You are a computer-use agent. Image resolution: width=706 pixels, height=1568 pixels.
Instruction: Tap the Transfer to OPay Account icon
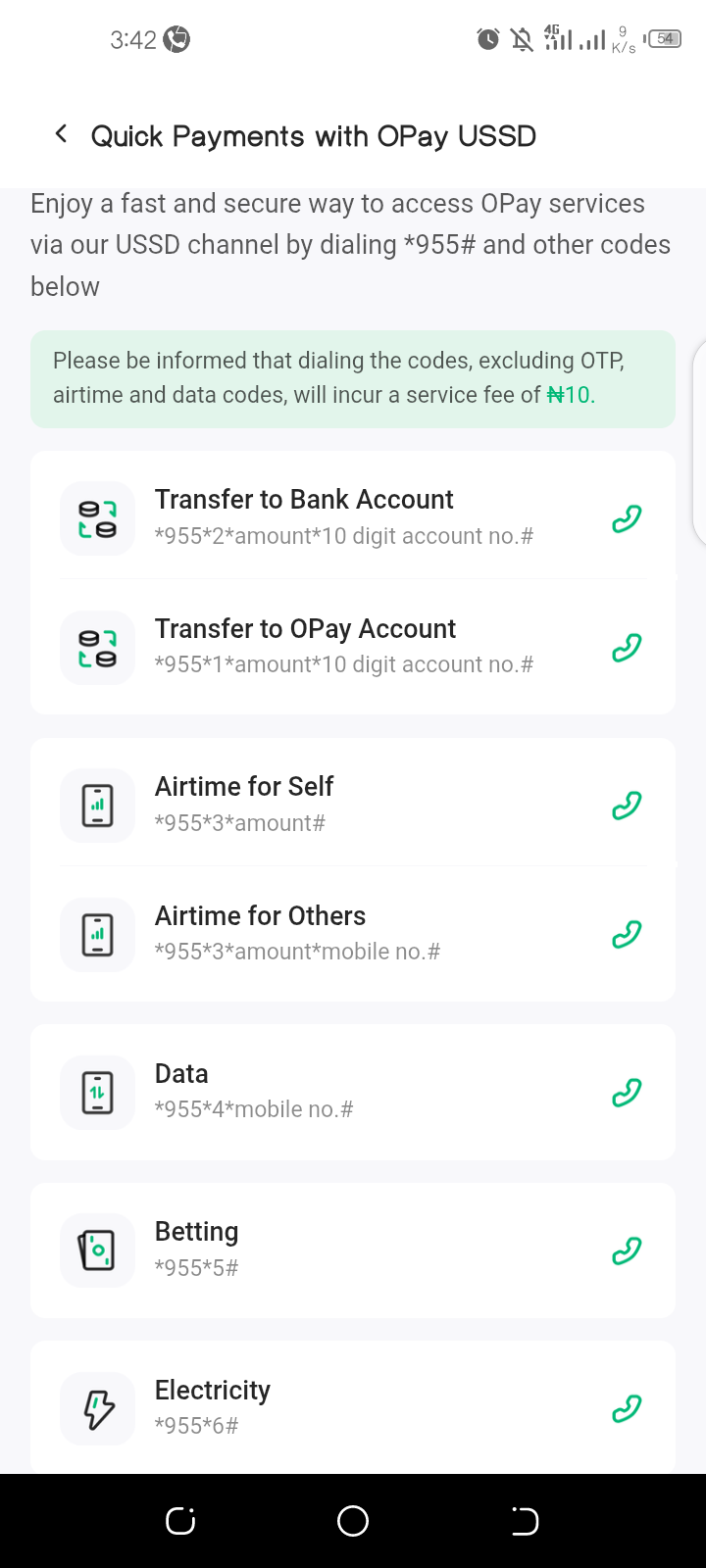click(97, 648)
